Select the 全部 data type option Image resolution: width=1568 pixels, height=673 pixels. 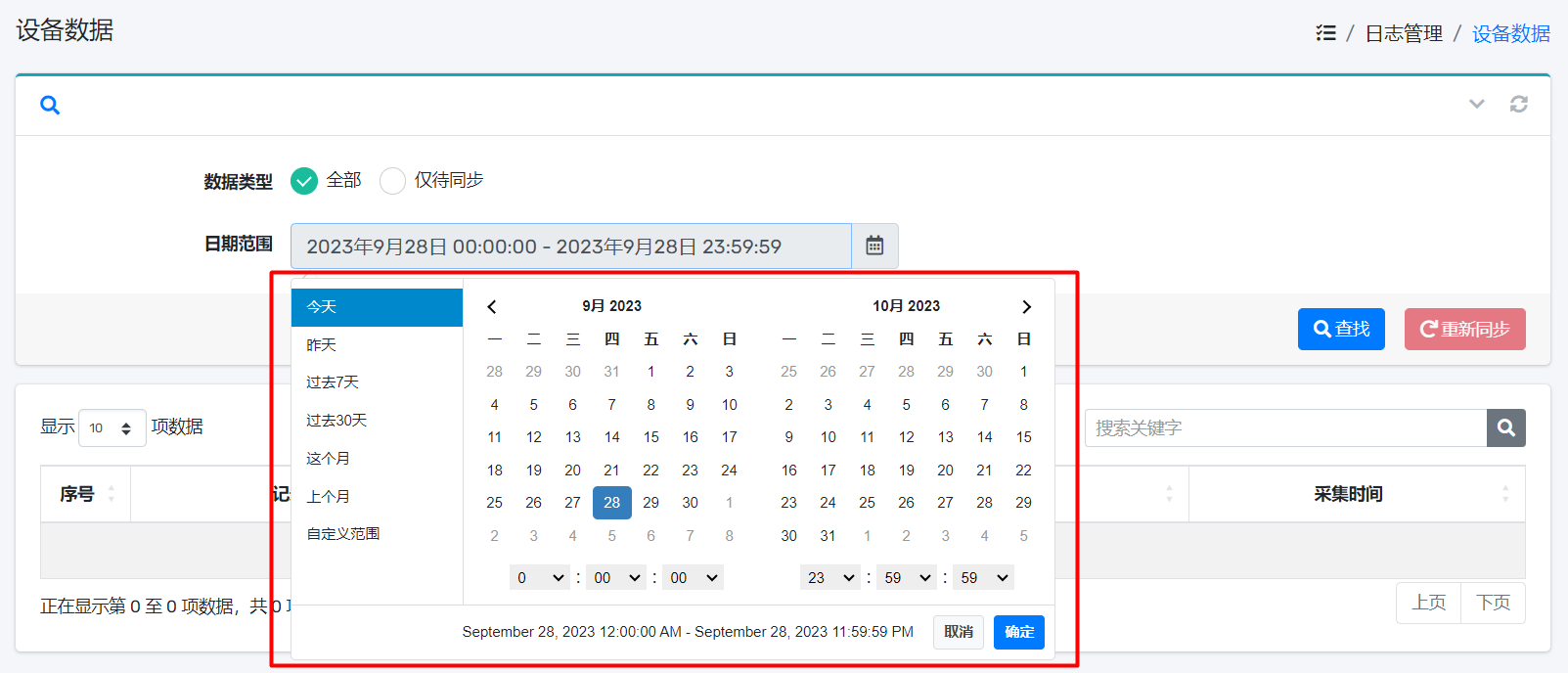(x=304, y=181)
